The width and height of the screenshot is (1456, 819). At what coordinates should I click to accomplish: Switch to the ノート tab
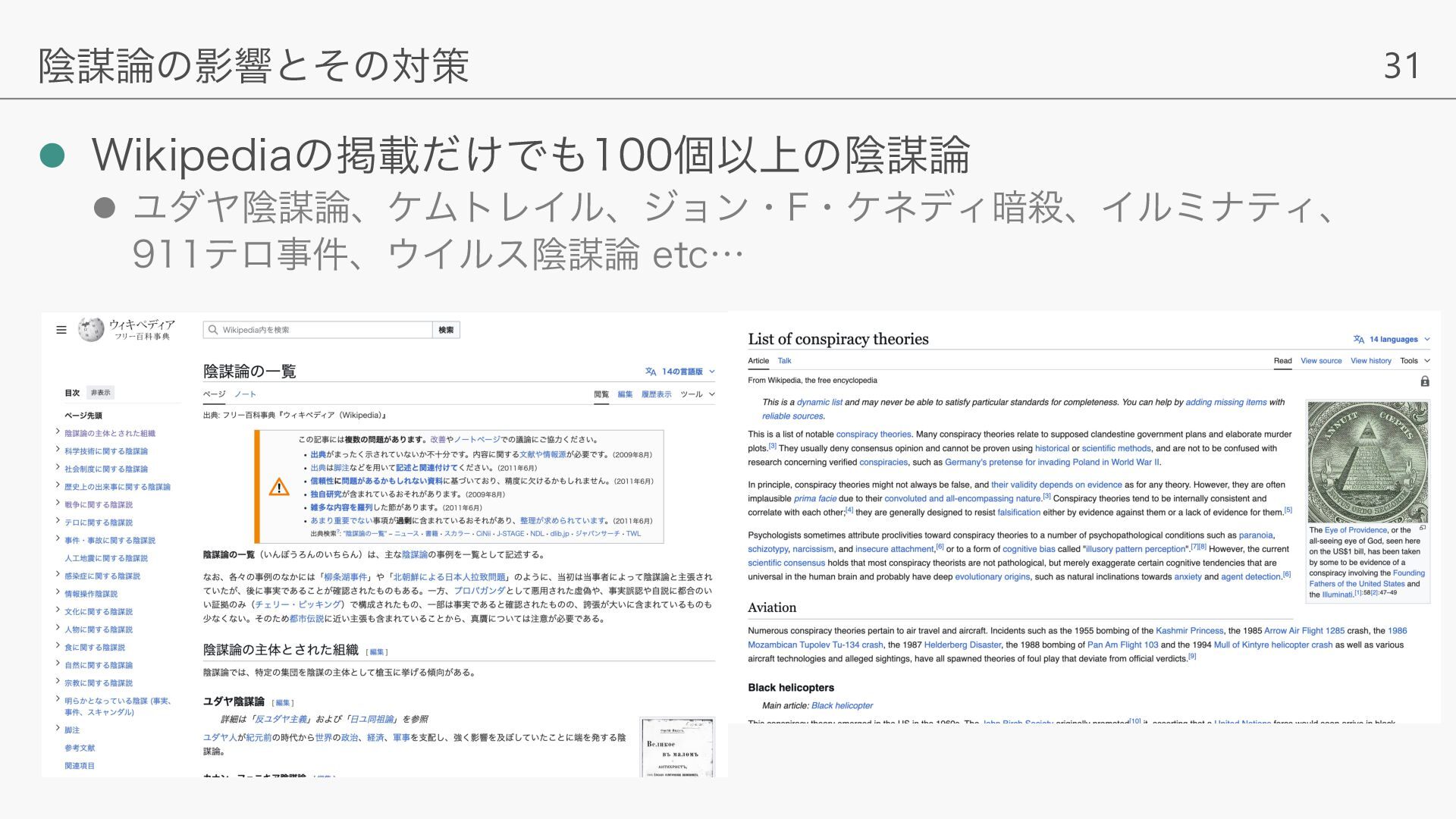[245, 394]
